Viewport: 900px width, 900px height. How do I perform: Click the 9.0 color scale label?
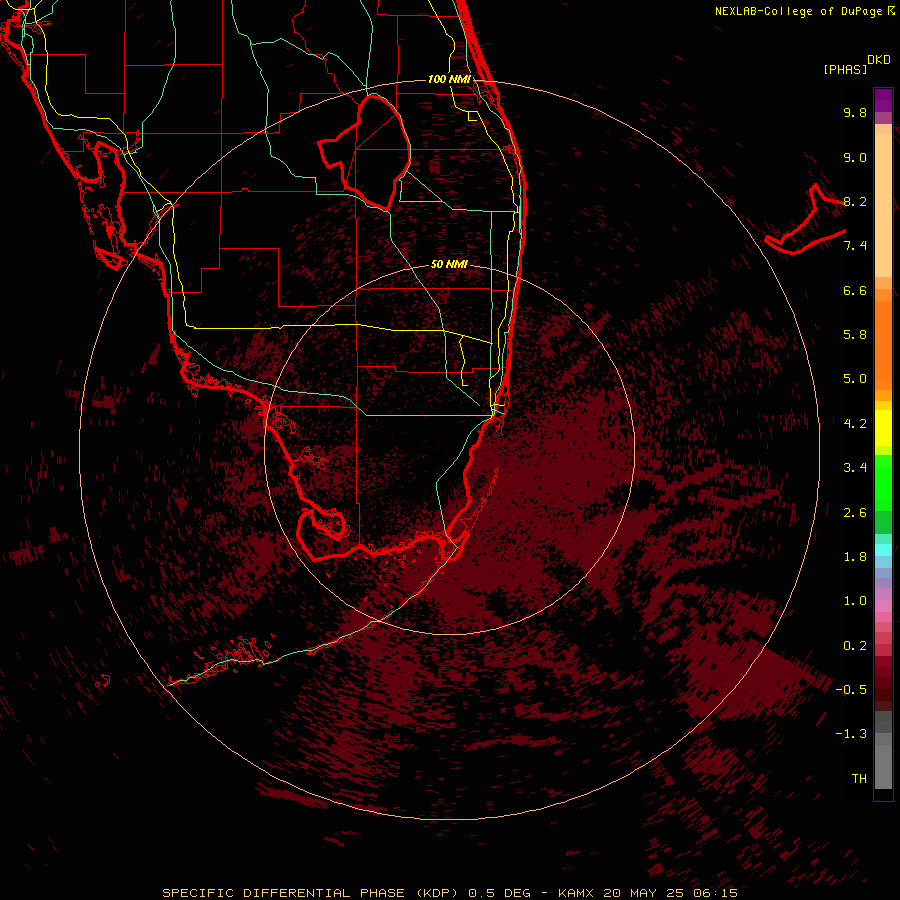(x=855, y=157)
